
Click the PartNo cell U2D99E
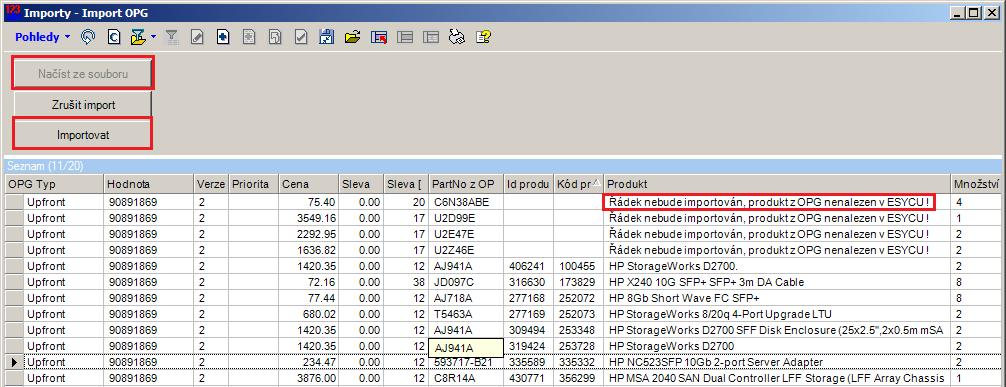466,218
